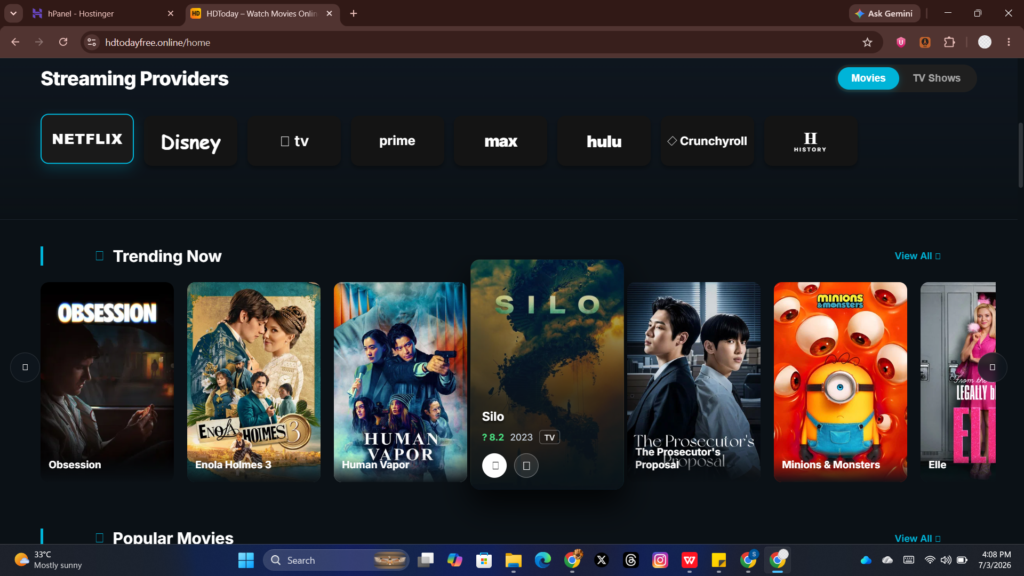The width and height of the screenshot is (1024, 576).
Task: Open the weather widget showing 33°C
Action: [x=49, y=560]
